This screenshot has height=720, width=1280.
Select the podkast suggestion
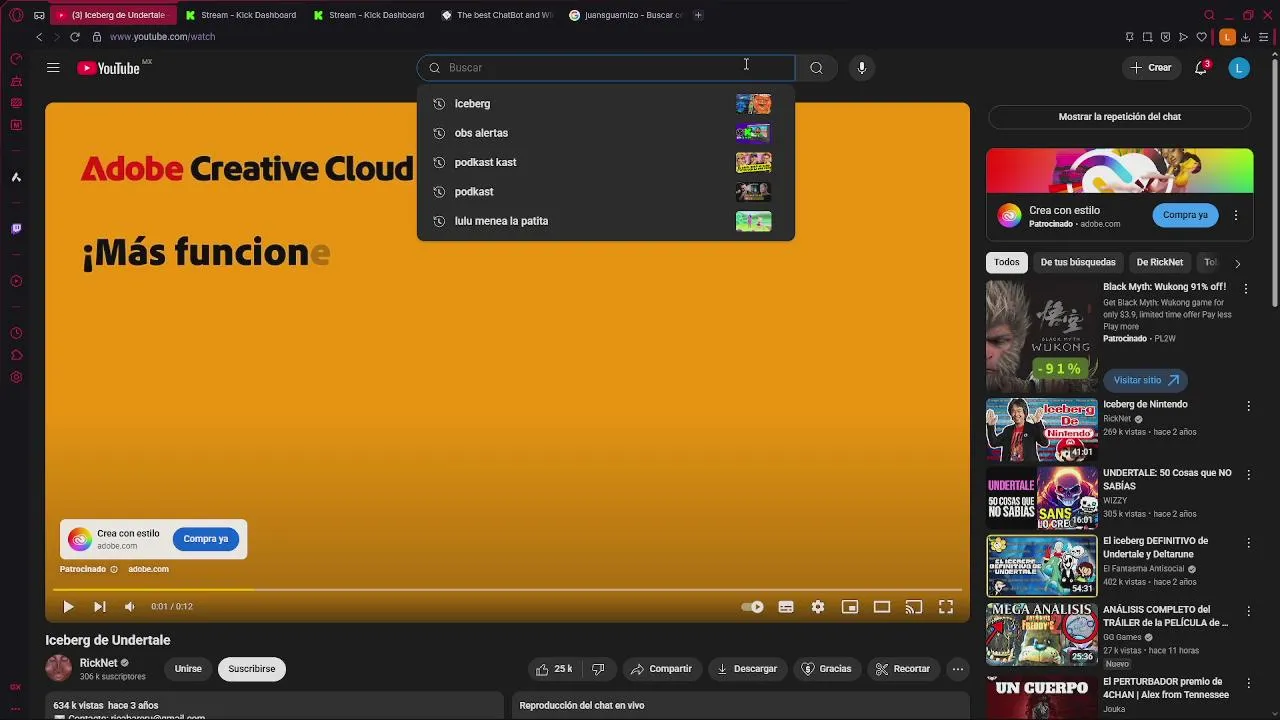click(605, 192)
